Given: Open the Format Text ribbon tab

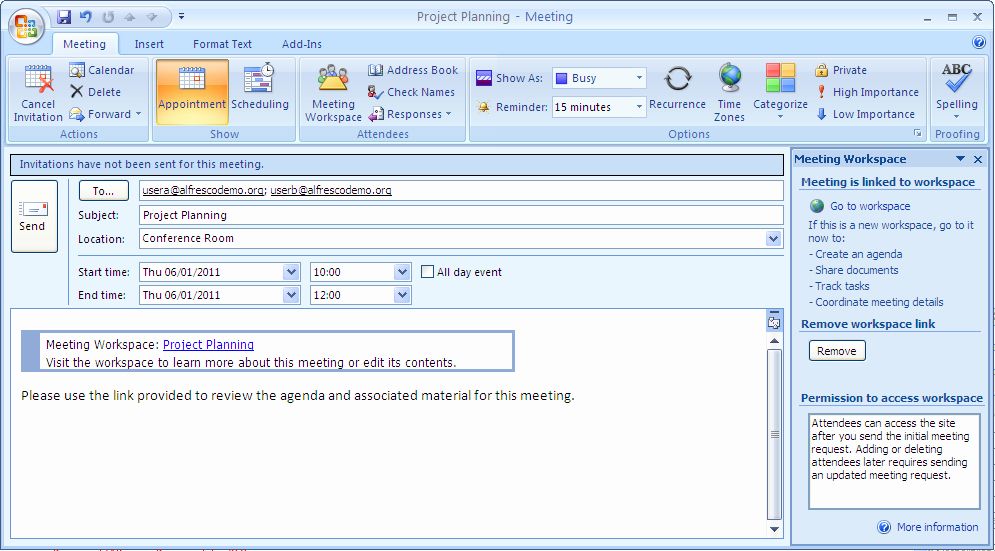Looking at the screenshot, I should coord(222,44).
